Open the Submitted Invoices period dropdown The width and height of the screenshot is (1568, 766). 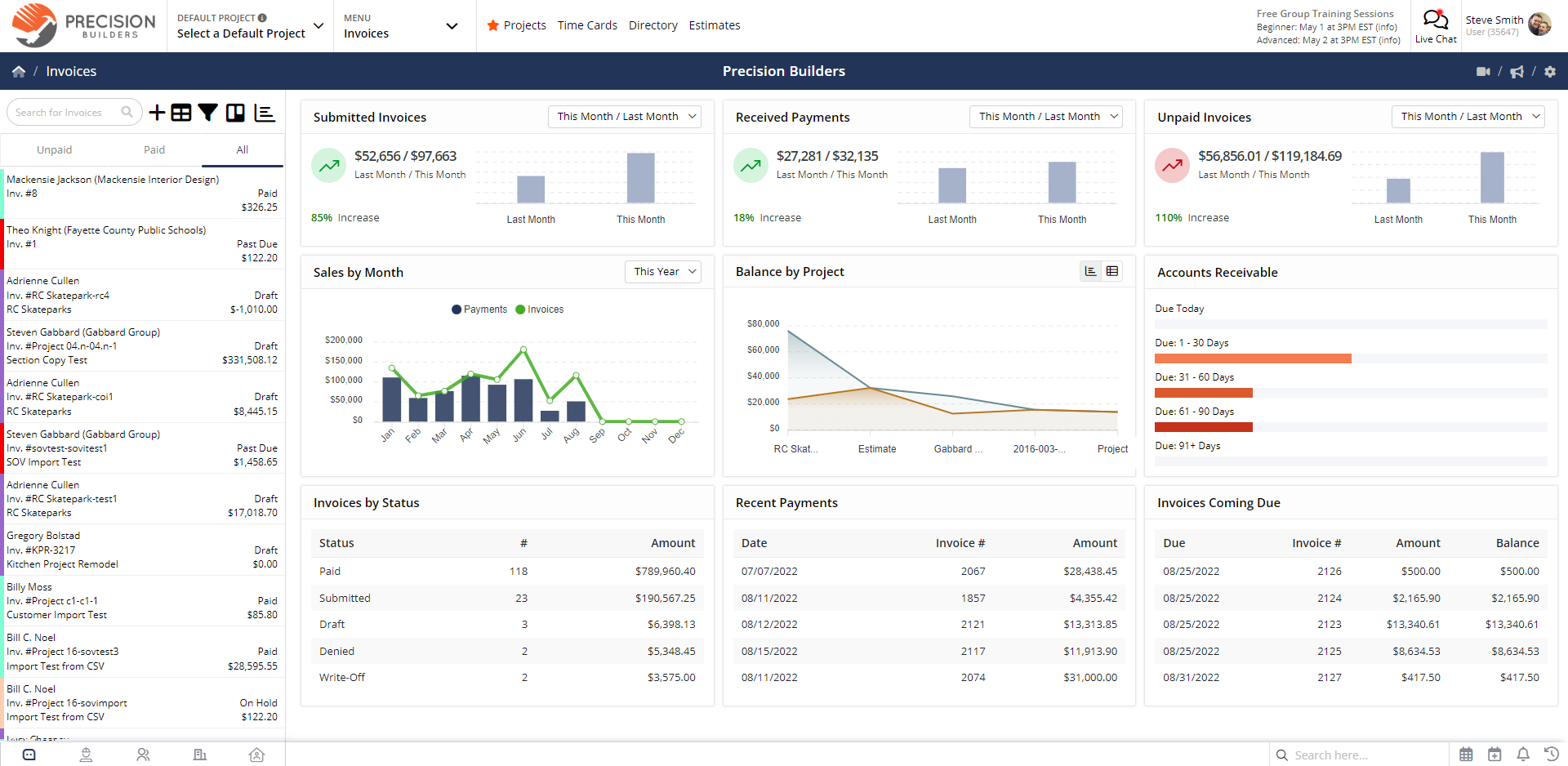click(x=624, y=116)
